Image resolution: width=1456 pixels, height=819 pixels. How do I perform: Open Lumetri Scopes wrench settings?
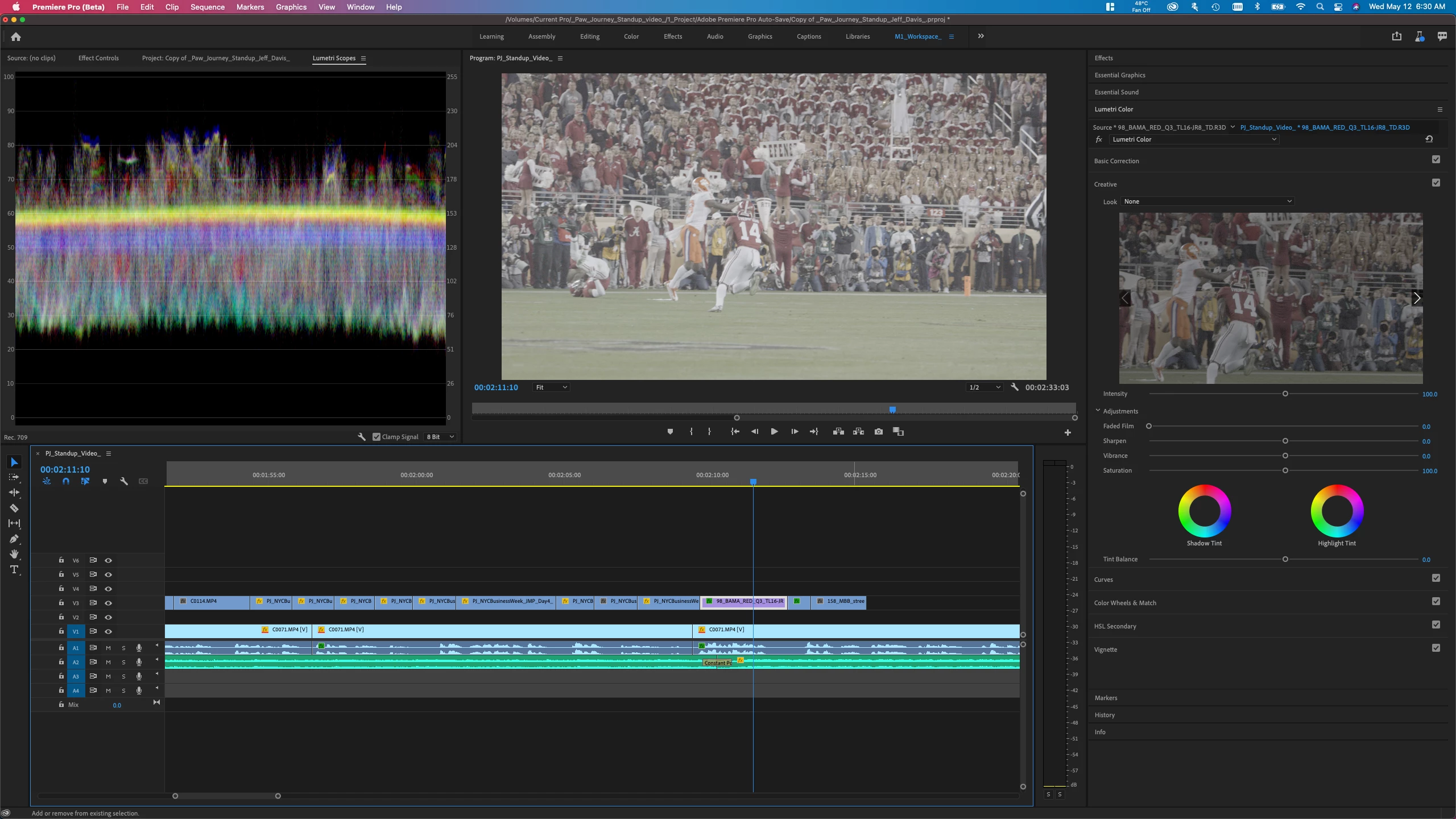coord(361,437)
